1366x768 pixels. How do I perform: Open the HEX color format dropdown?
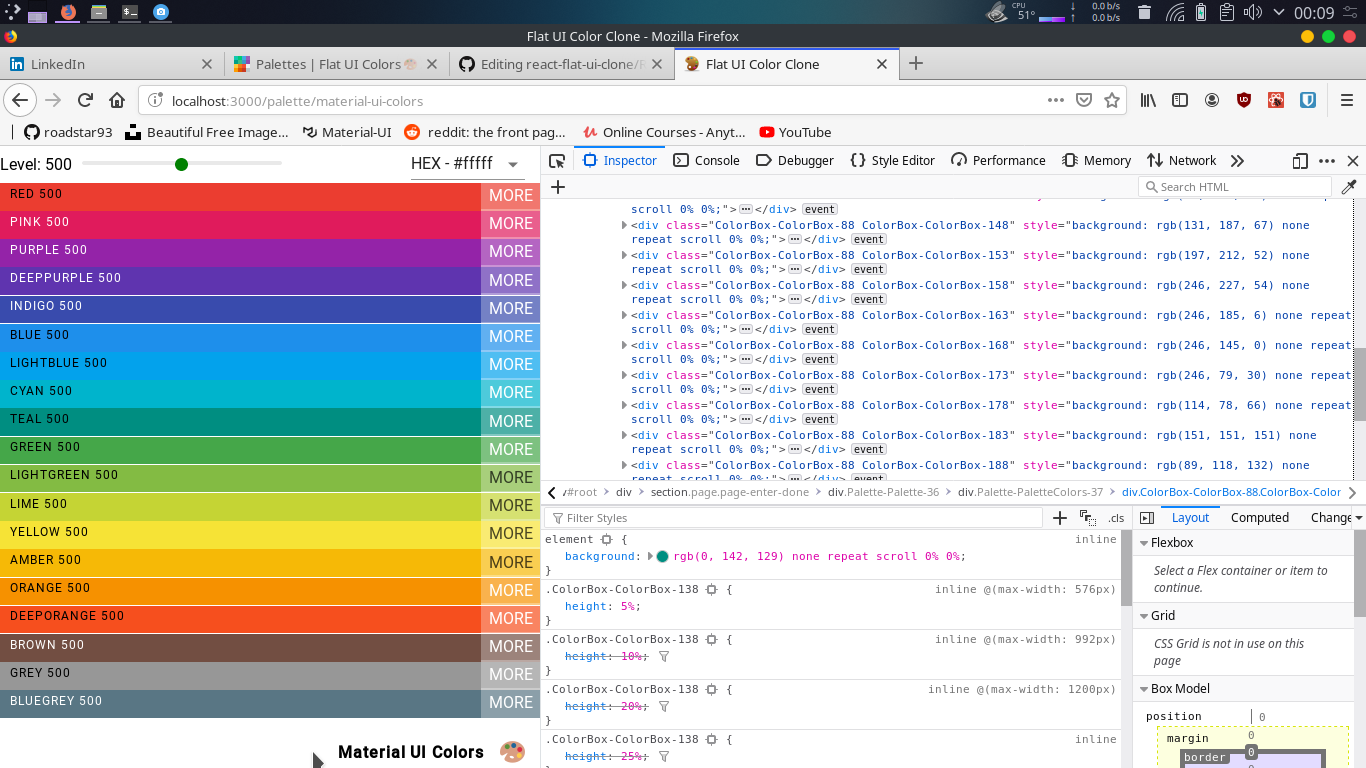(x=467, y=164)
